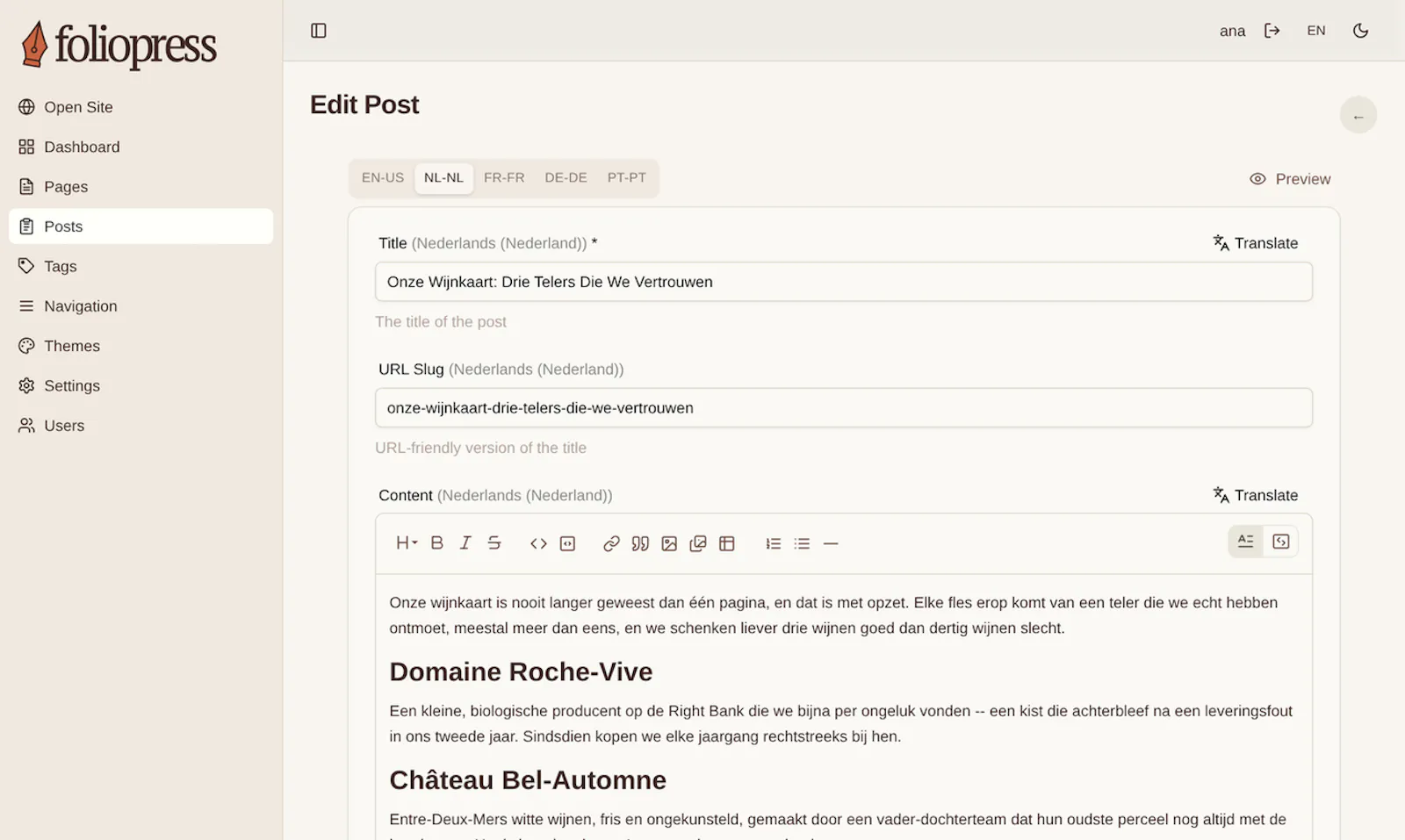Insert inline code with angle-brackets icon
The width and height of the screenshot is (1405, 840).
pyautogui.click(x=539, y=543)
